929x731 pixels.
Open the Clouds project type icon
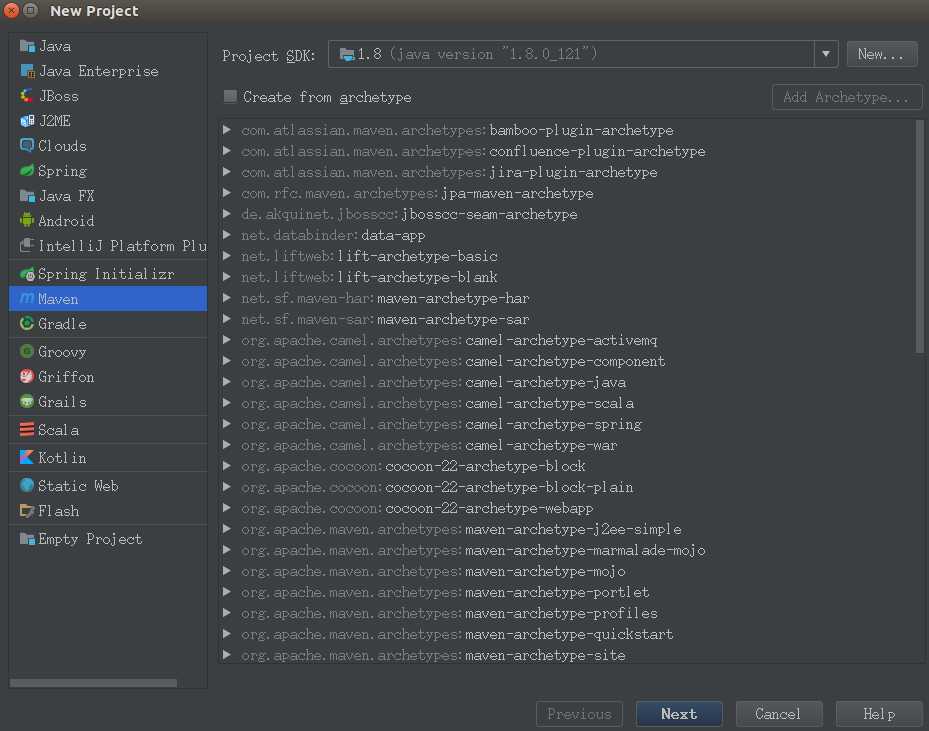coord(27,146)
